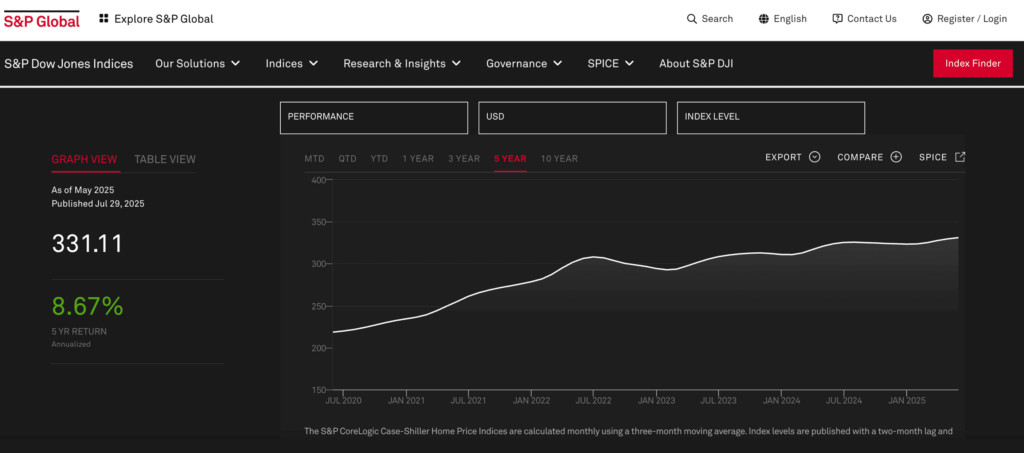Image resolution: width=1024 pixels, height=453 pixels.
Task: Click the red Index Finder button
Action: [x=972, y=64]
